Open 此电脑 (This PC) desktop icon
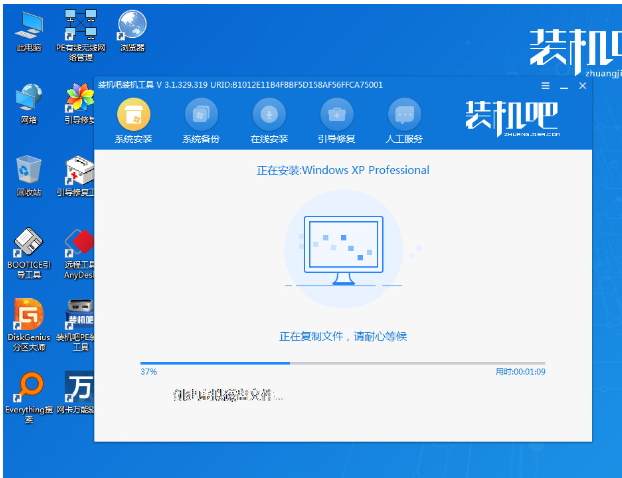This screenshot has width=622, height=478. pos(29,28)
